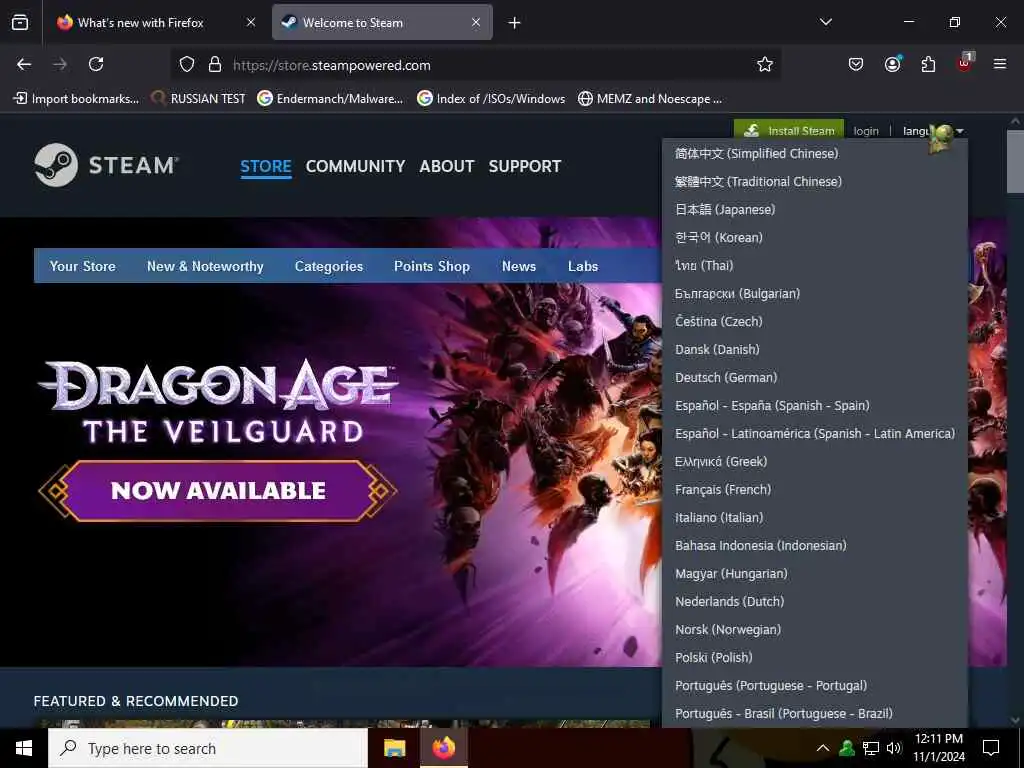Click the page vertical scrollbar

tap(1015, 161)
